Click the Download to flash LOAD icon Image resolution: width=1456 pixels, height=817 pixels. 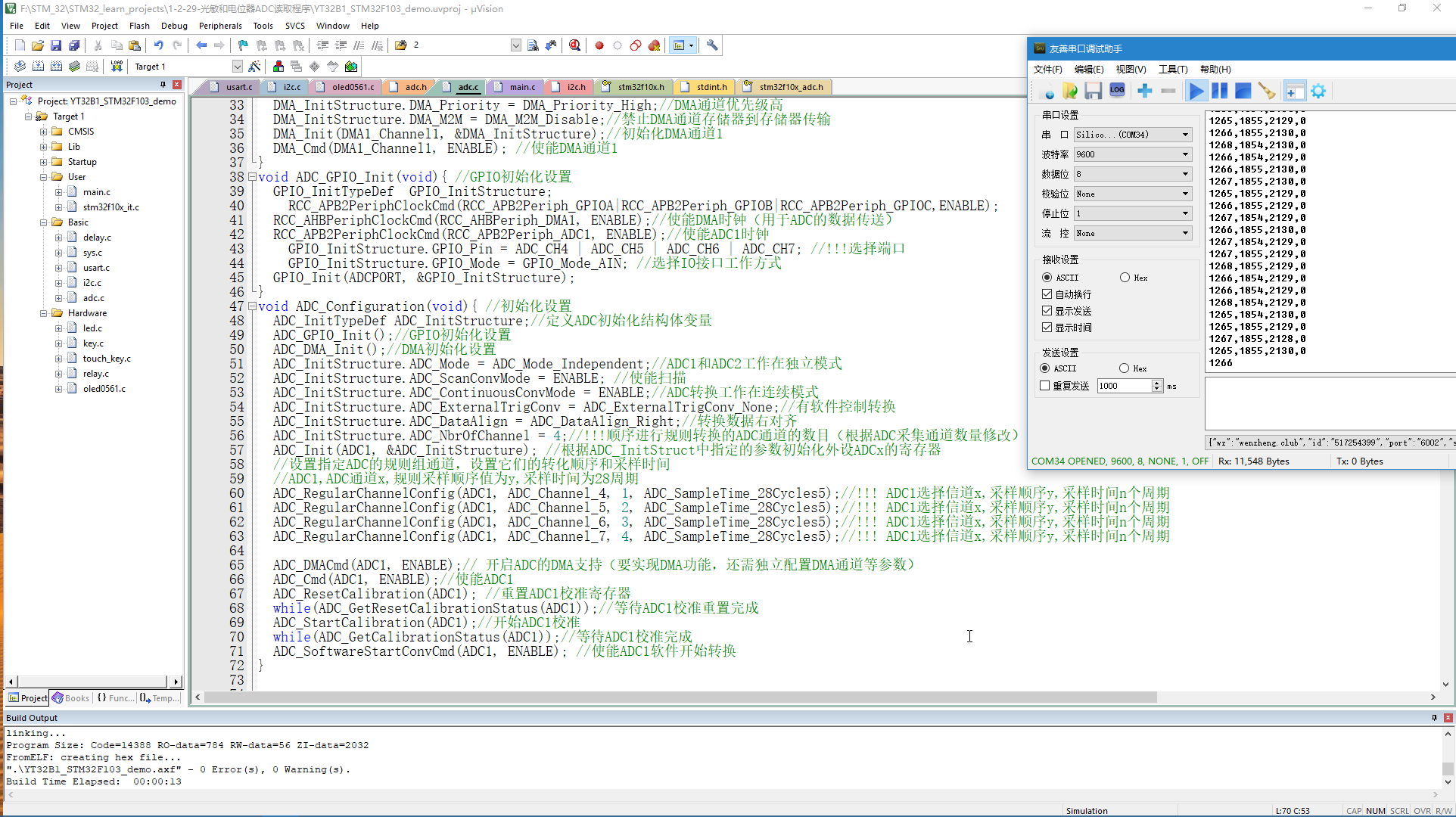click(117, 67)
